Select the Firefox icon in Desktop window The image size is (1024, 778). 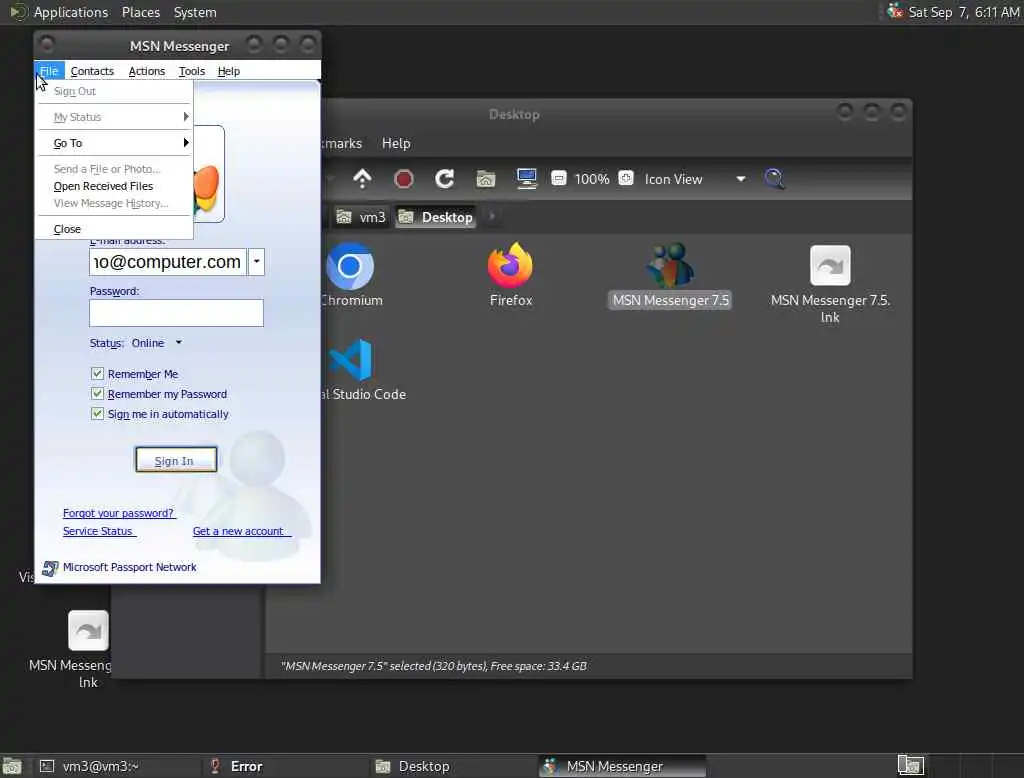pos(510,265)
